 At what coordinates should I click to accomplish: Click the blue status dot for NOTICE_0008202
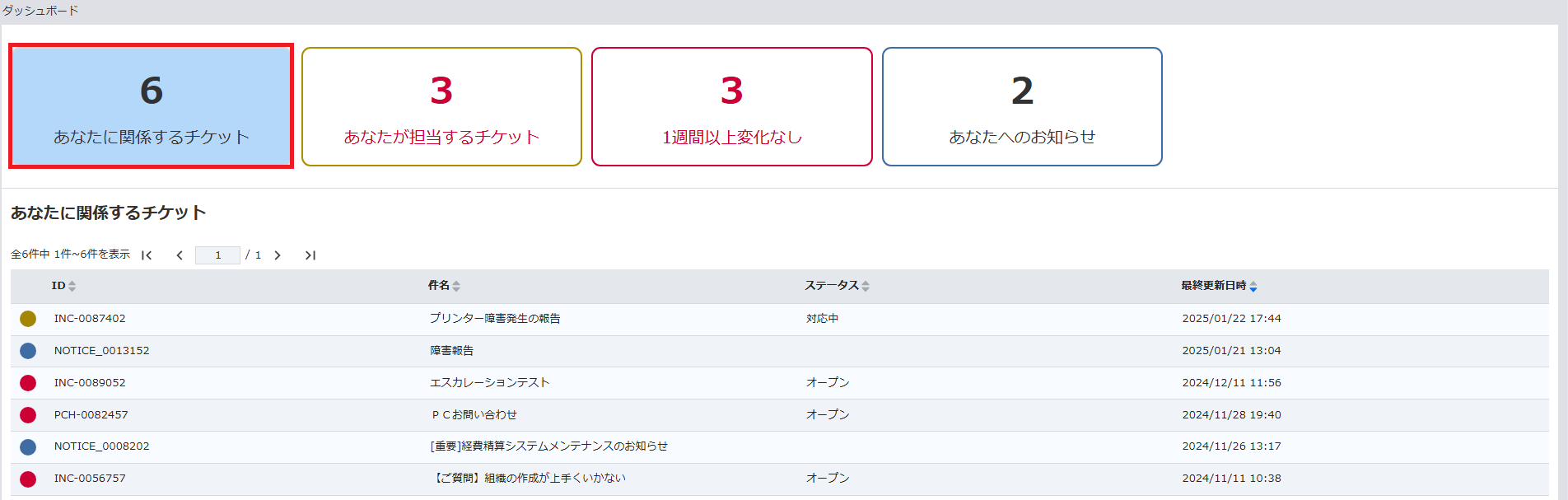point(28,447)
